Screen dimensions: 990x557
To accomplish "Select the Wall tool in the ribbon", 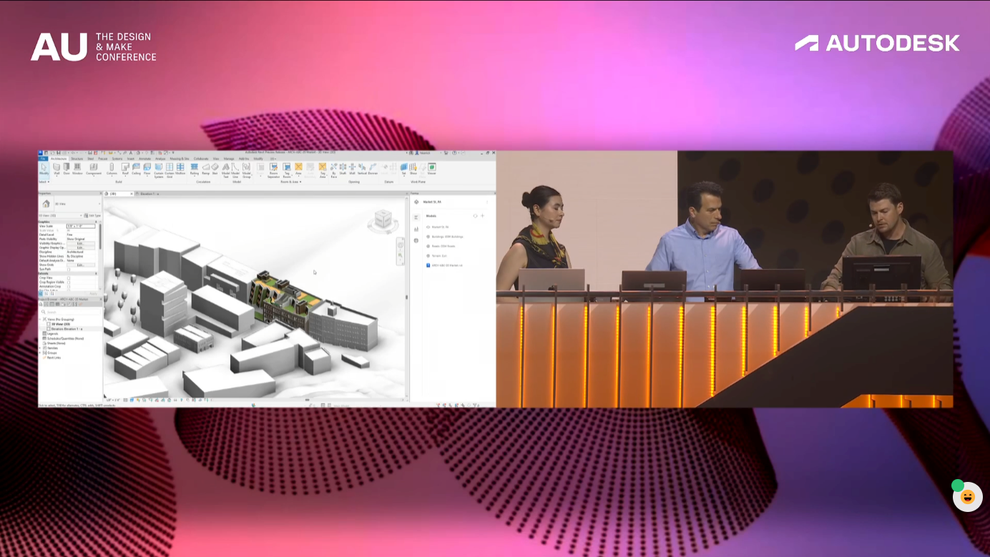I will tap(57, 169).
